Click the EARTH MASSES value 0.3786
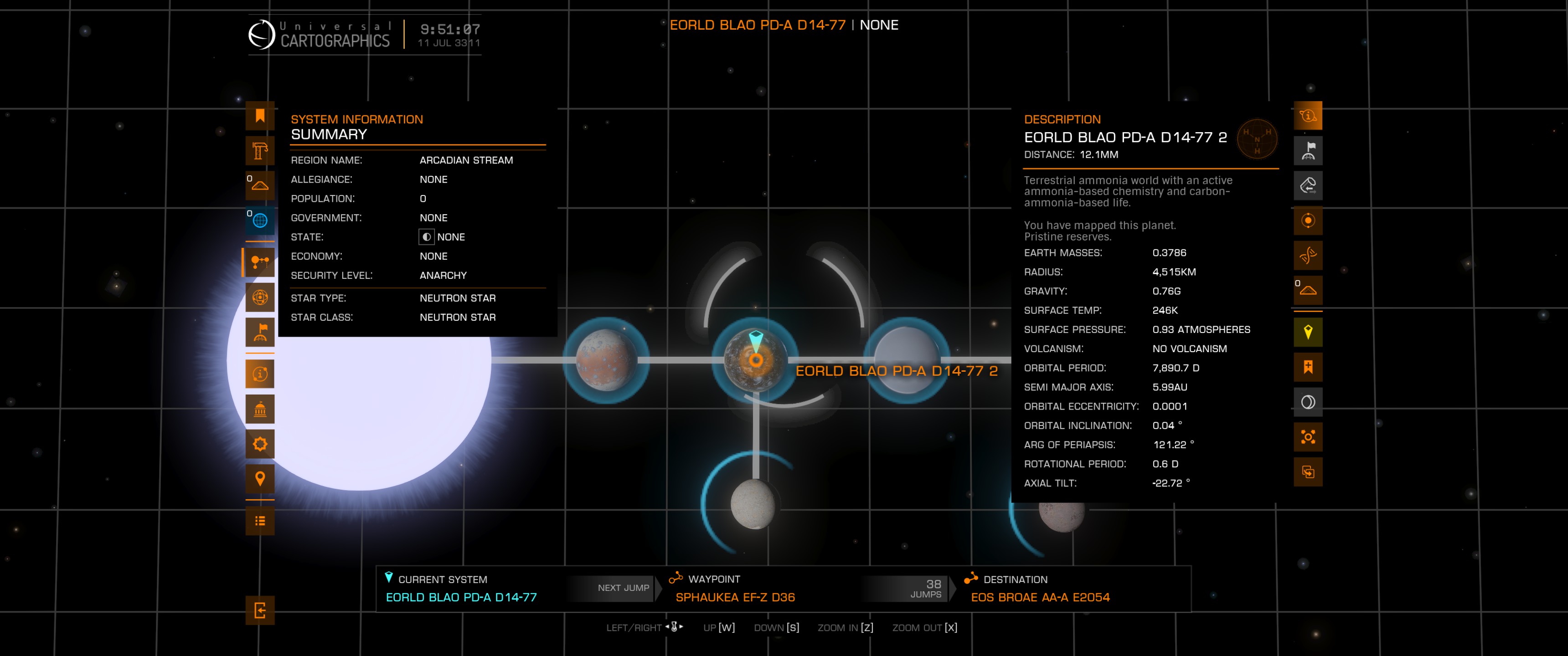 click(x=1169, y=252)
